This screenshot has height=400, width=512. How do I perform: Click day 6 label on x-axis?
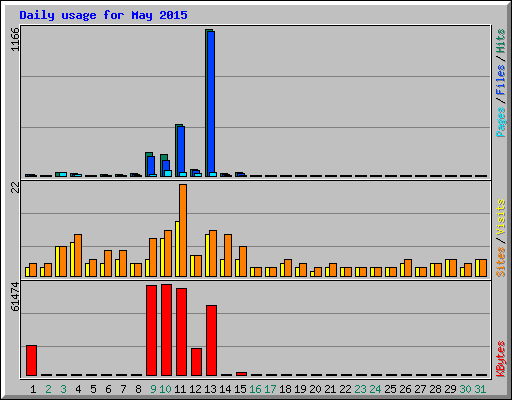[108, 389]
